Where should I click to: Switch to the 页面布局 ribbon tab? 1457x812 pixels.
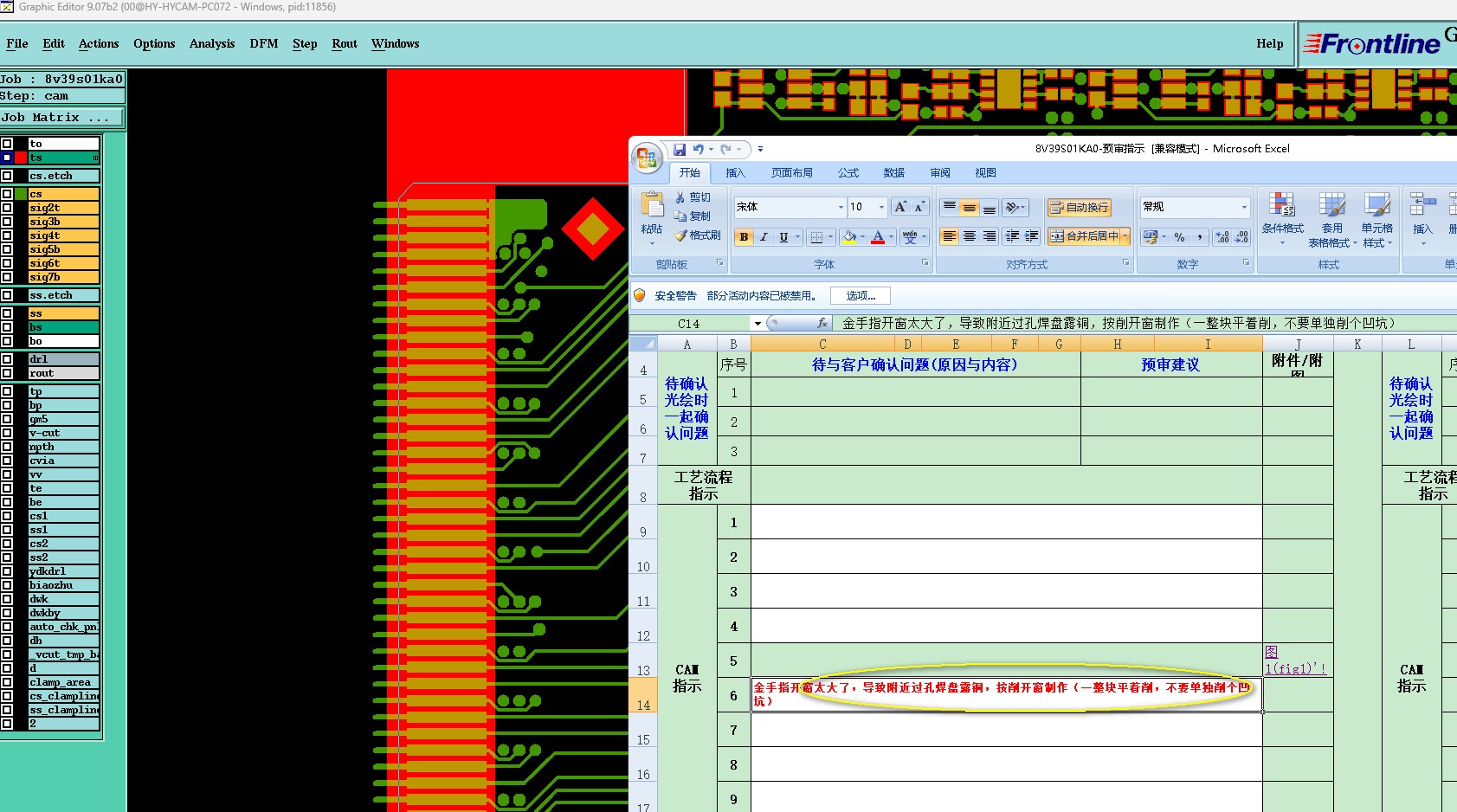coord(791,173)
